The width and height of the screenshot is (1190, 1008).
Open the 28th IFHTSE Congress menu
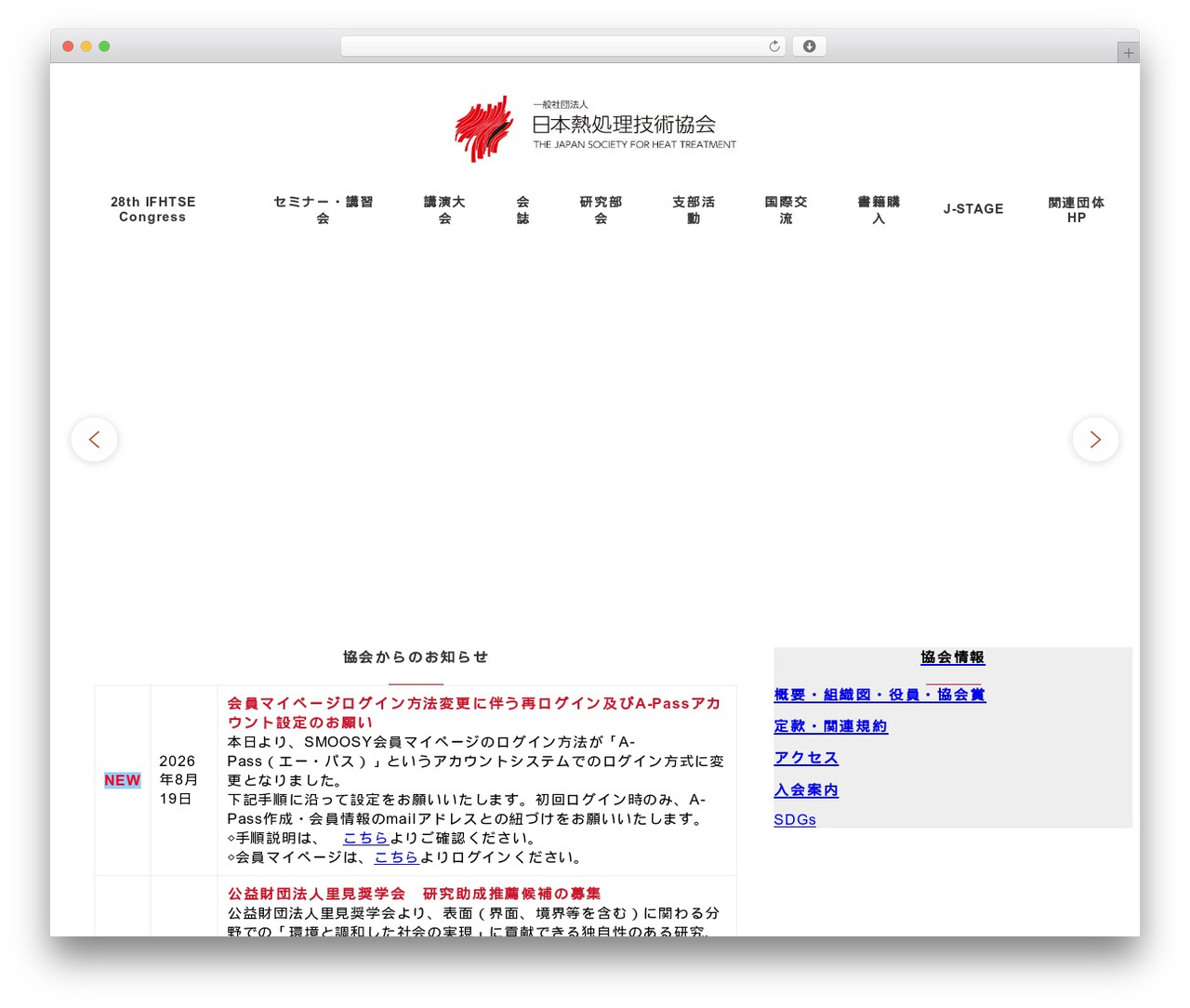[152, 209]
